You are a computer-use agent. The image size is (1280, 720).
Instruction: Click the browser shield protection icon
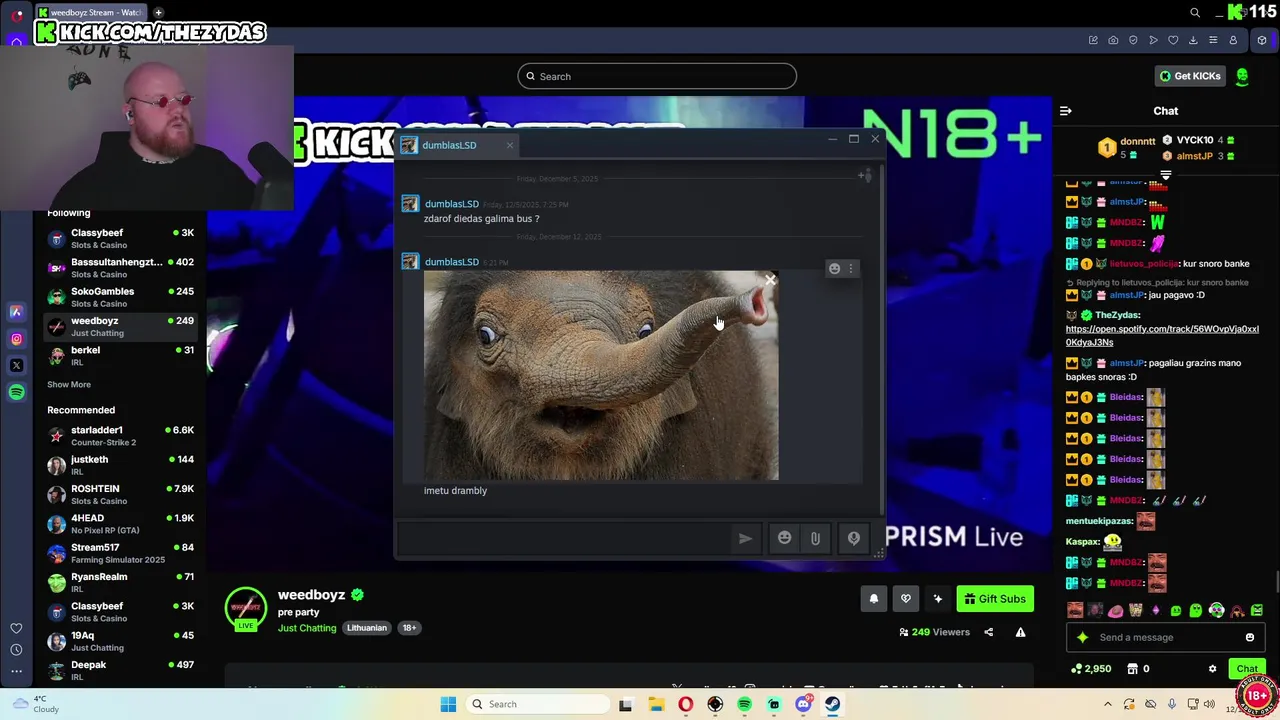coord(1133,40)
